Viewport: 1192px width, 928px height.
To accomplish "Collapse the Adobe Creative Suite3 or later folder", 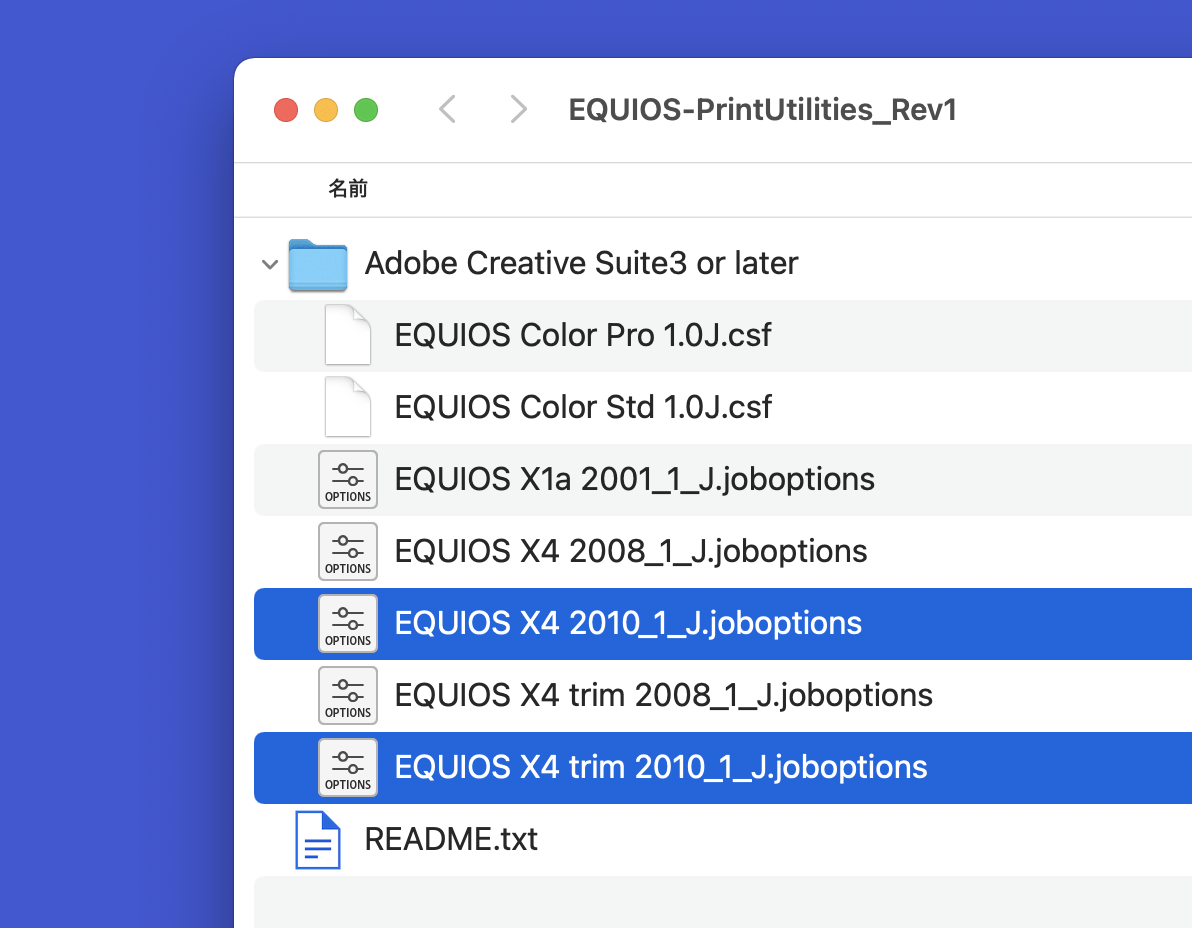I will click(269, 264).
